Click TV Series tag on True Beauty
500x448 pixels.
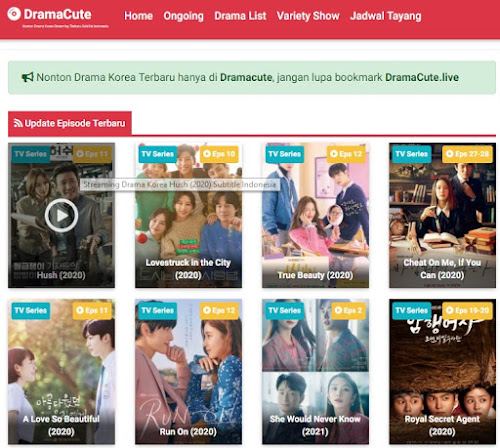[284, 154]
